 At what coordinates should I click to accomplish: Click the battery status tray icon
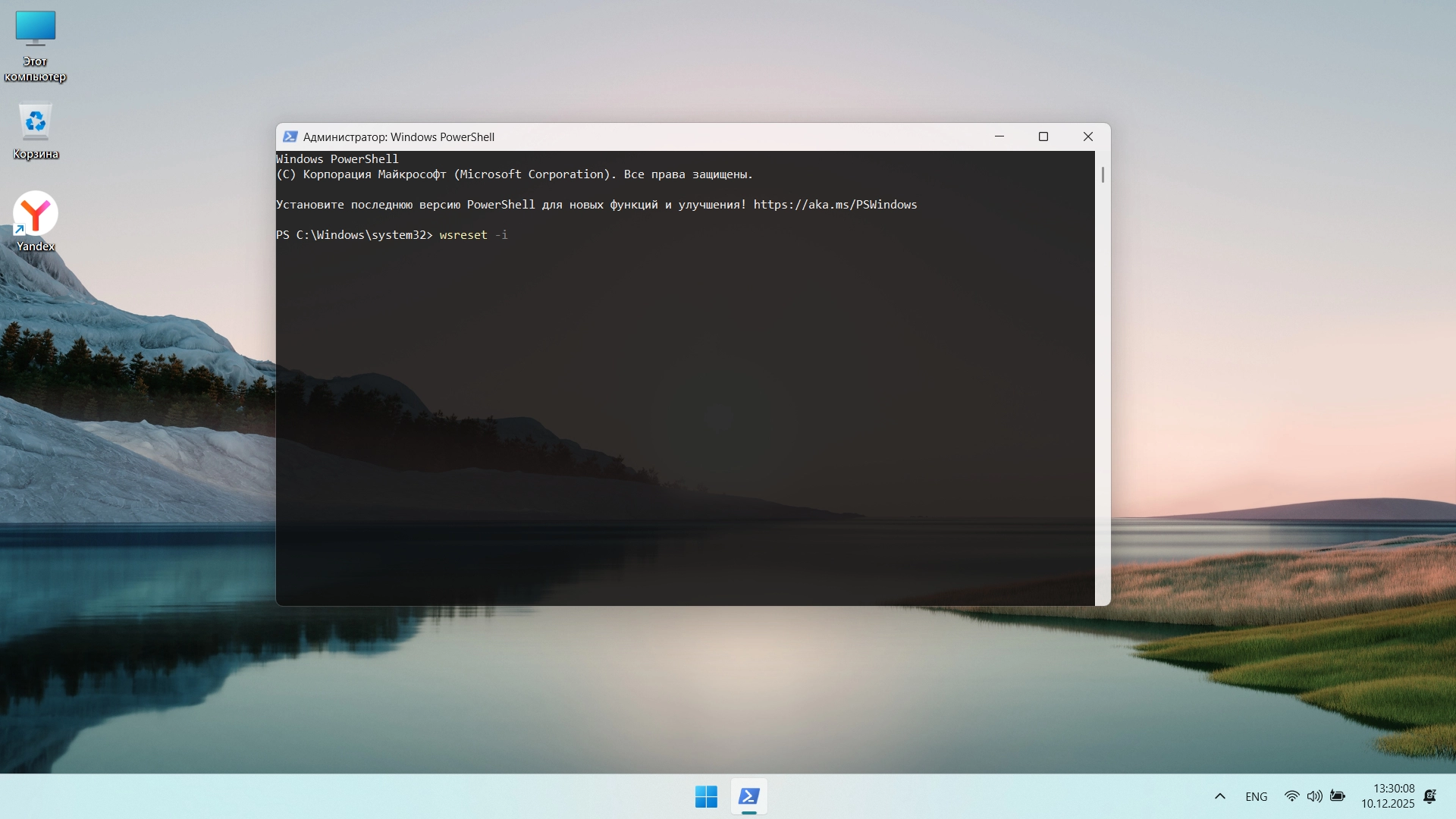click(1338, 796)
